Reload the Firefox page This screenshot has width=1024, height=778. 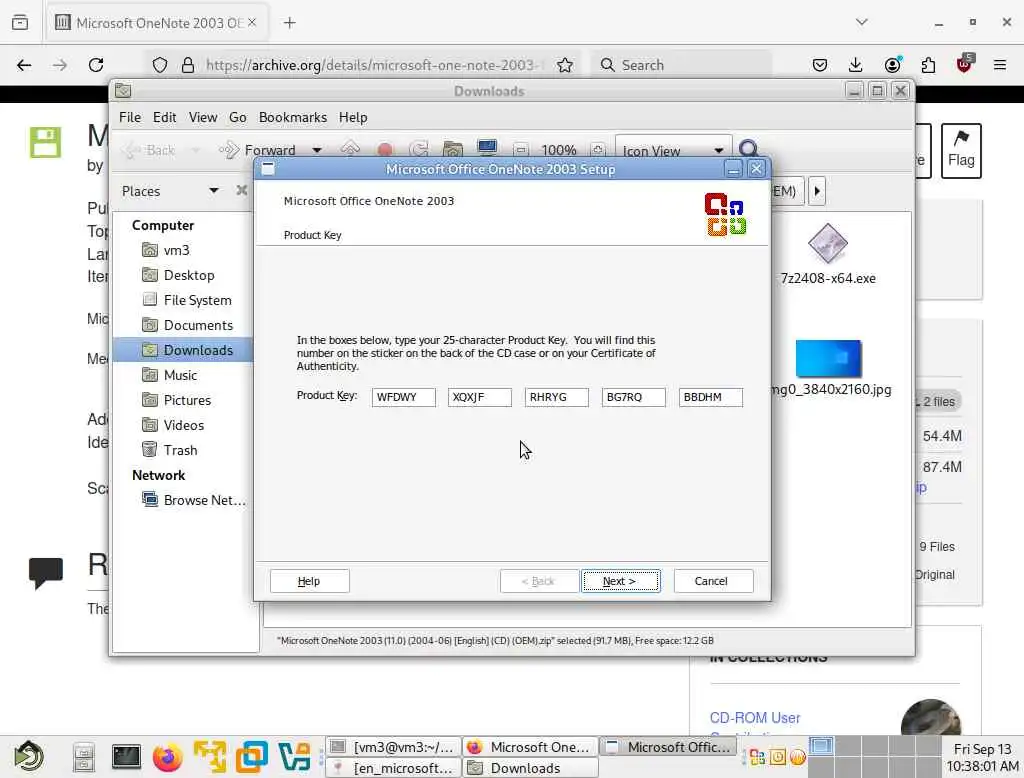[96, 65]
